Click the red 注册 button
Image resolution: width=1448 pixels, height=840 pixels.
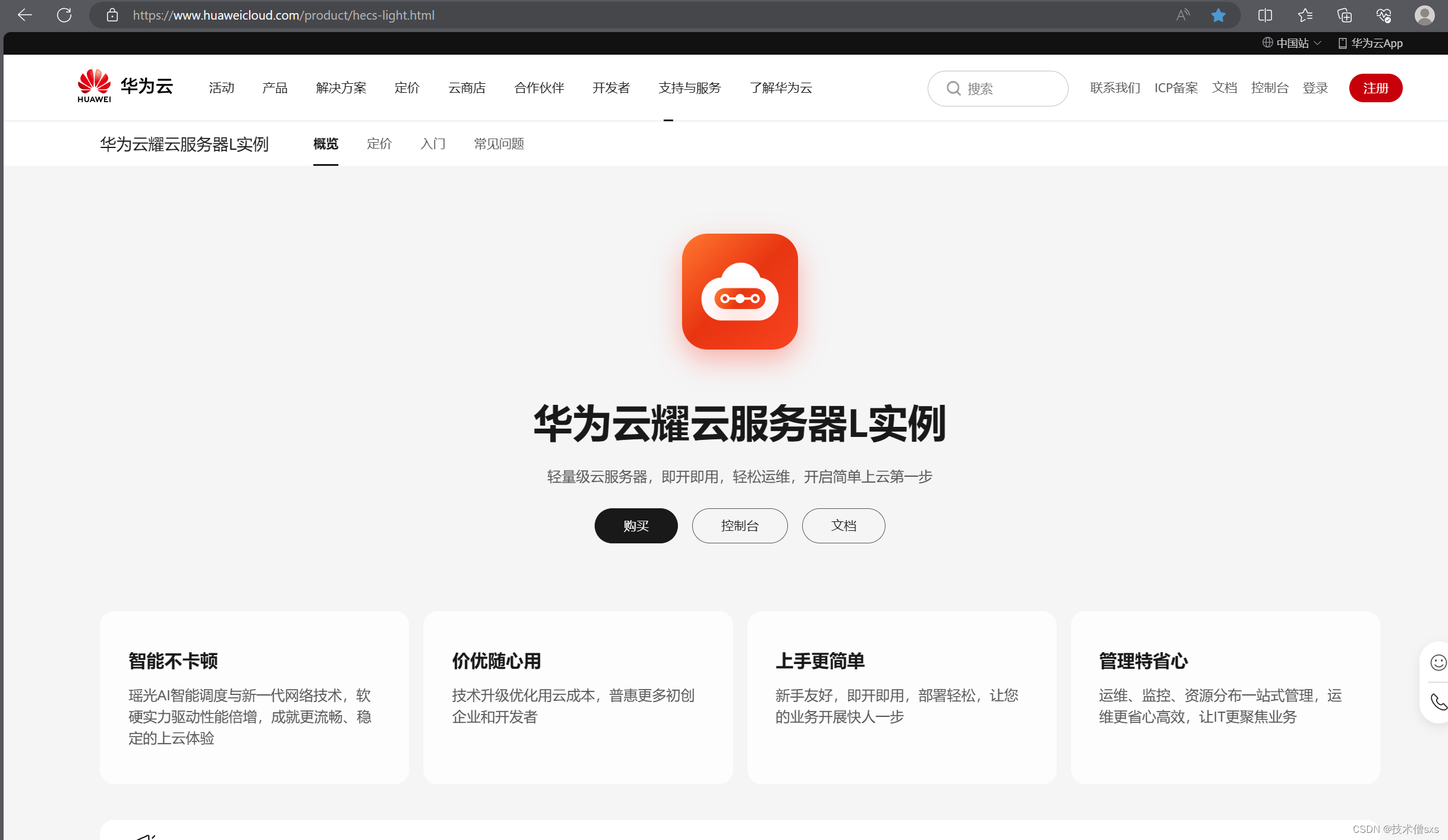[x=1375, y=88]
